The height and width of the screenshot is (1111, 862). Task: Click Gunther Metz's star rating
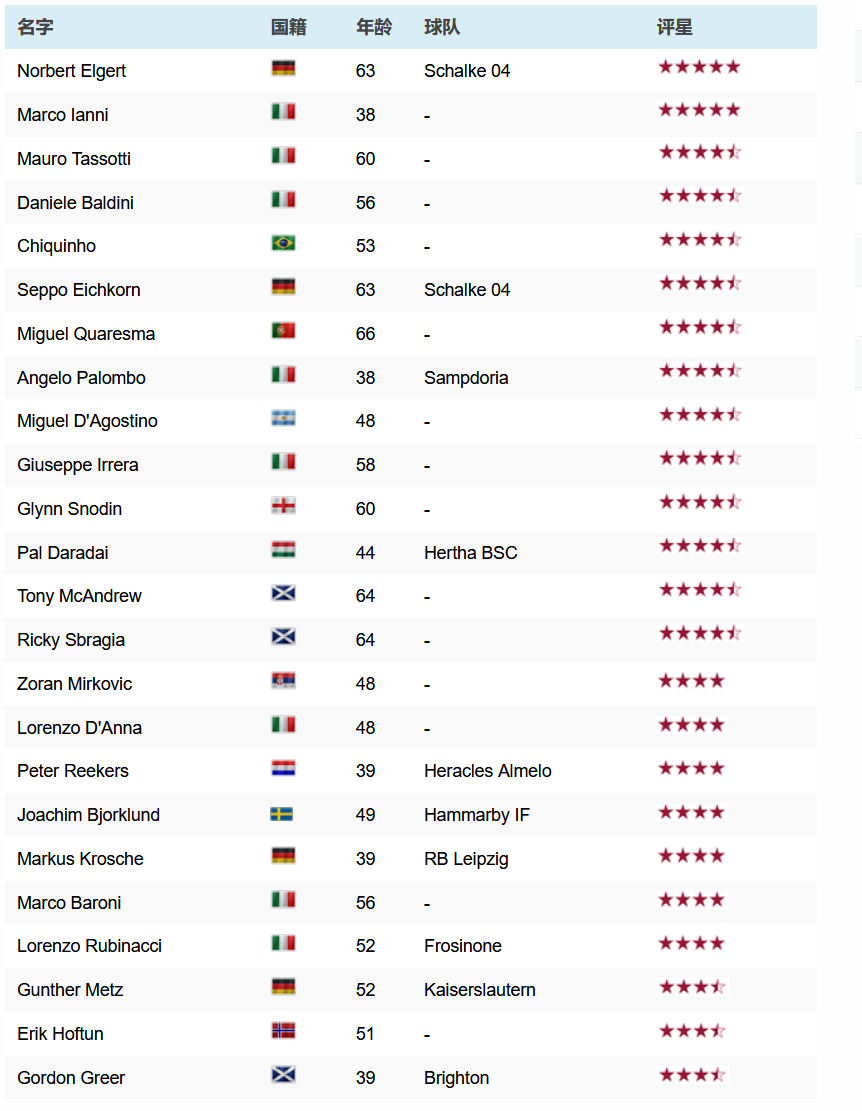pyautogui.click(x=692, y=987)
